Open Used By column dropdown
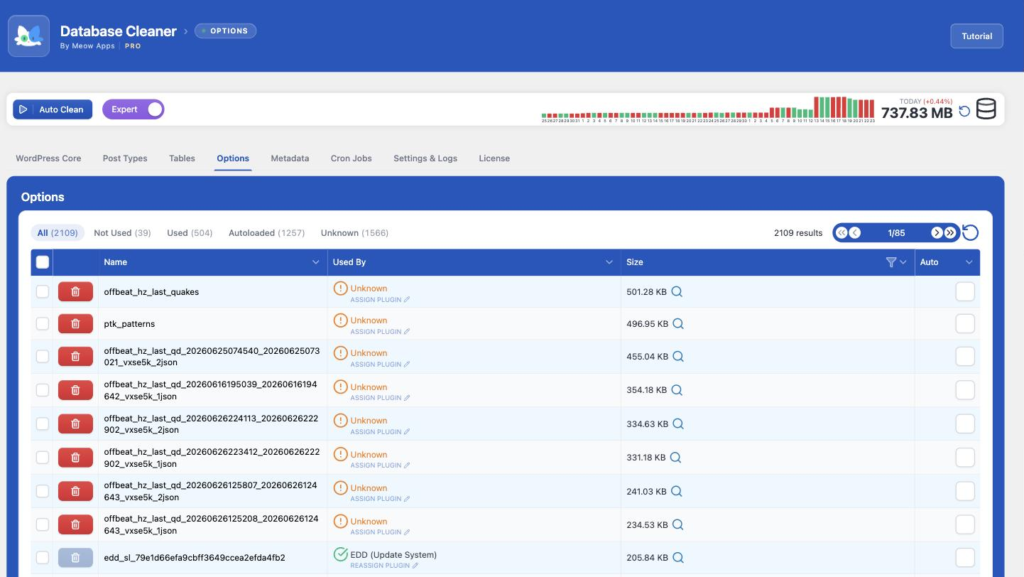1024x577 pixels. tap(609, 262)
